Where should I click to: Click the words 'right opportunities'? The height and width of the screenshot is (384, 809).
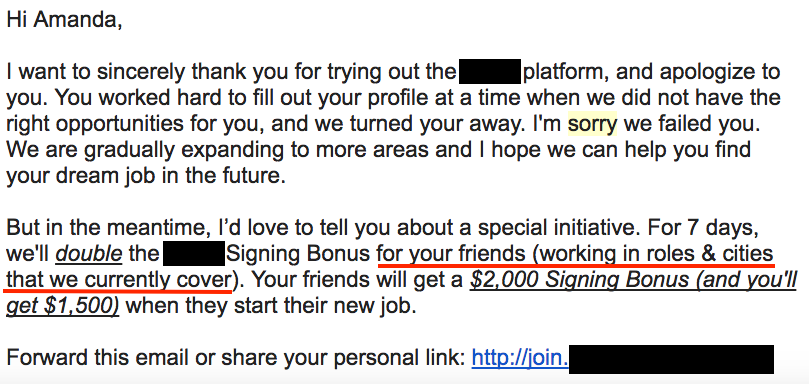pyautogui.click(x=89, y=124)
